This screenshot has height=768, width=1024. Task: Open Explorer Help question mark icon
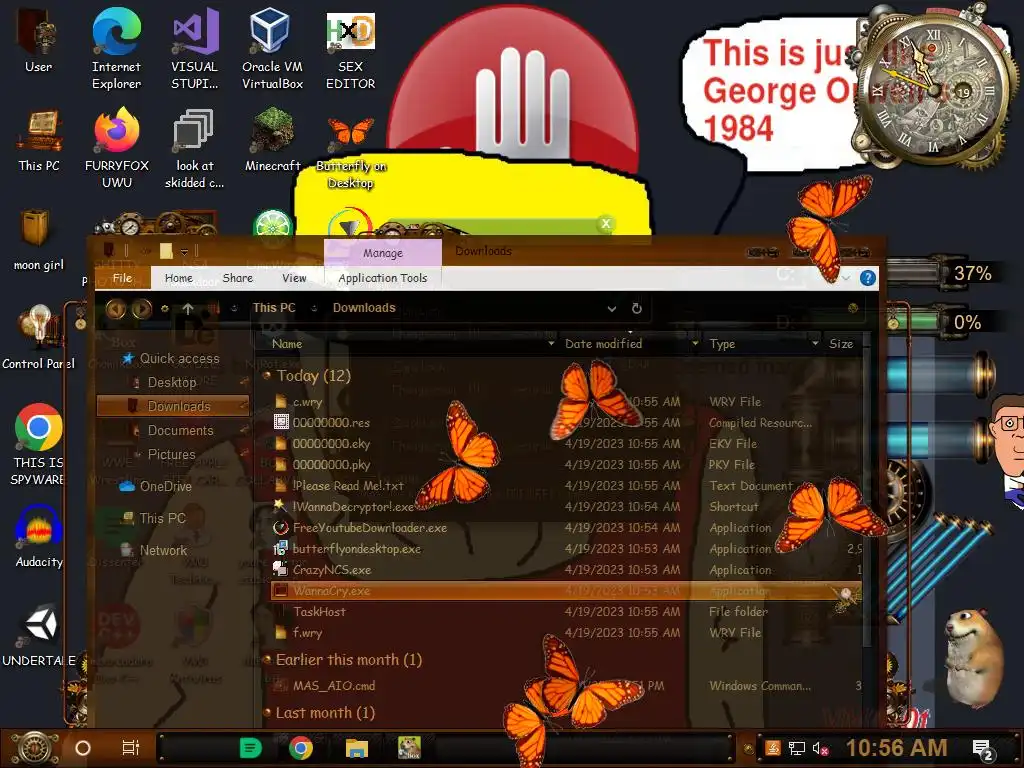(x=867, y=278)
